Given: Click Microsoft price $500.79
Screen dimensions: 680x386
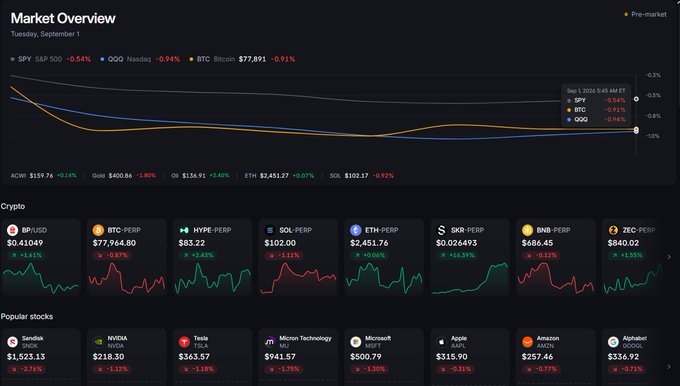Looking at the screenshot, I should click(366, 357).
